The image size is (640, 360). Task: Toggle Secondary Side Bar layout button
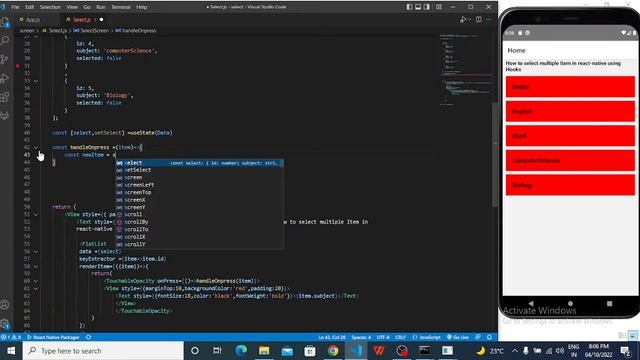(427, 7)
